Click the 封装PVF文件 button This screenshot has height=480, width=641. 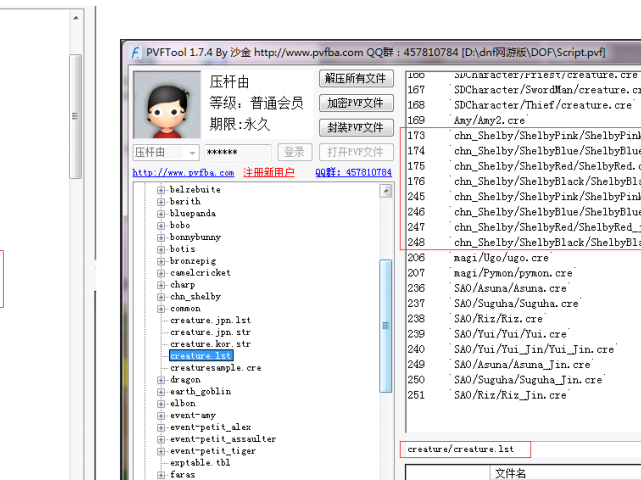(x=356, y=128)
